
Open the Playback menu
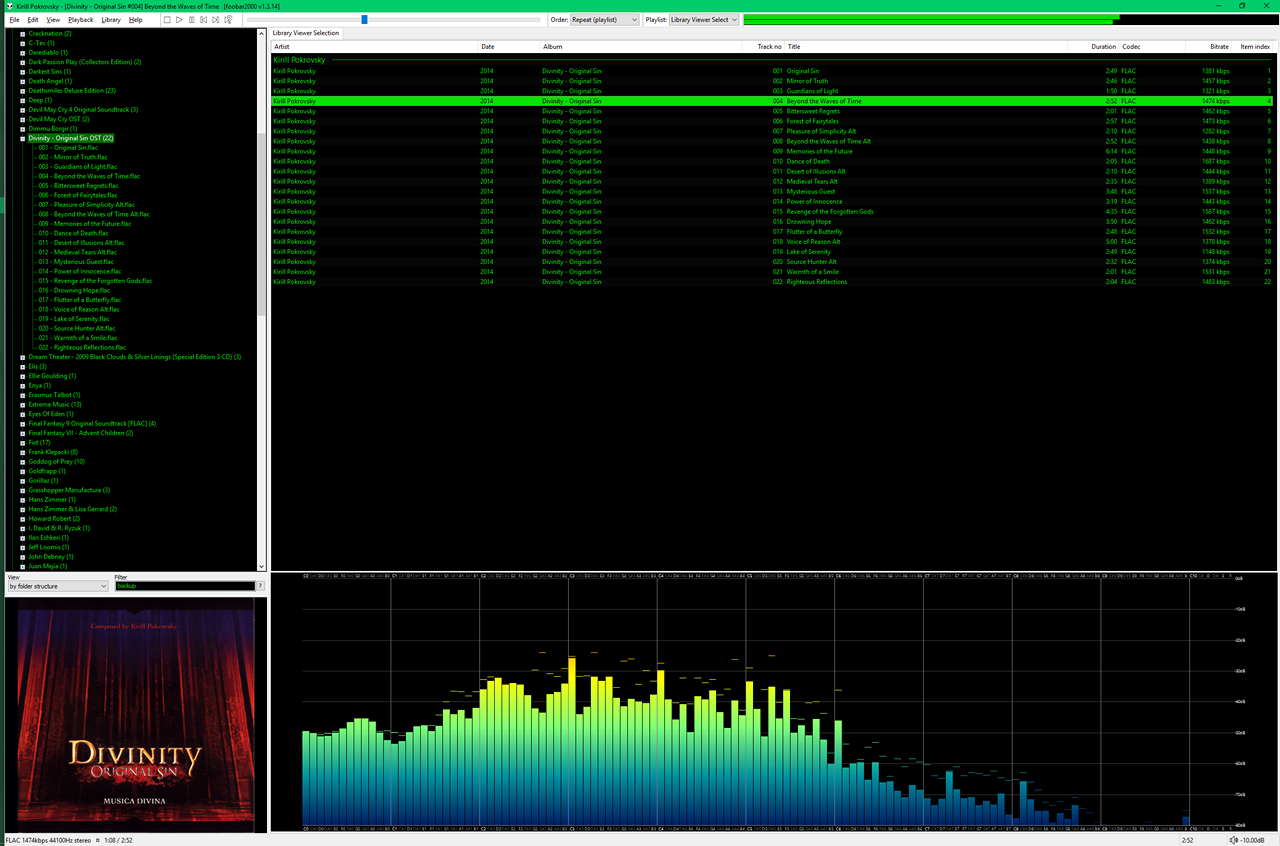pos(81,20)
